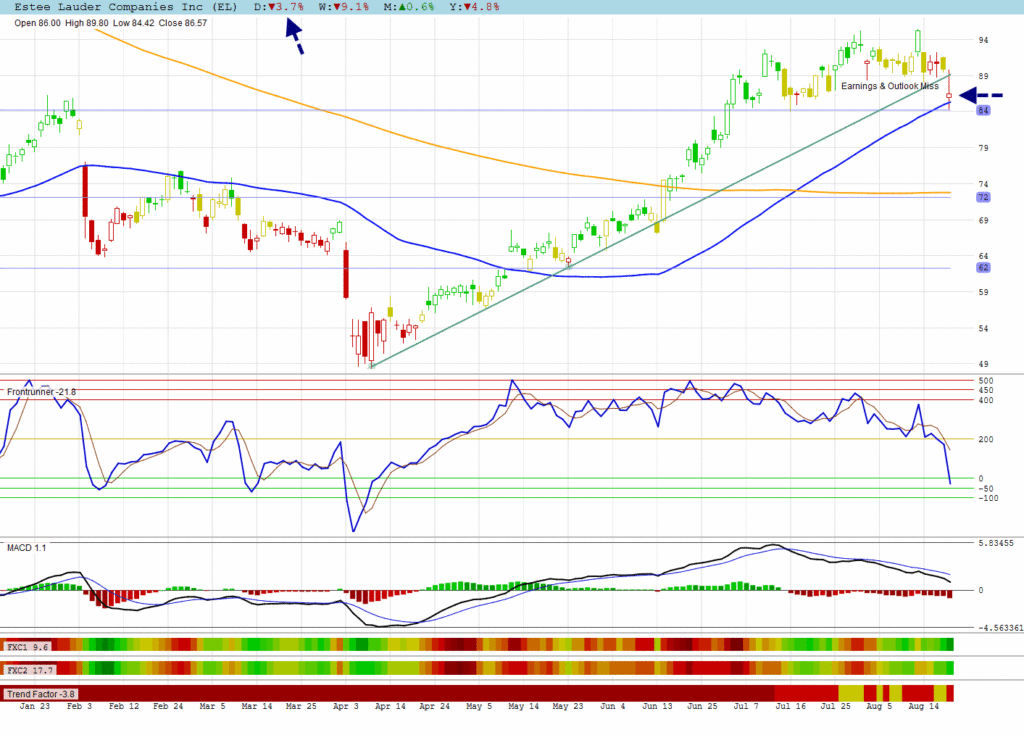This screenshot has height=735, width=1024.
Task: Select the yearly change Y: 4.8% value
Action: [474, 7]
